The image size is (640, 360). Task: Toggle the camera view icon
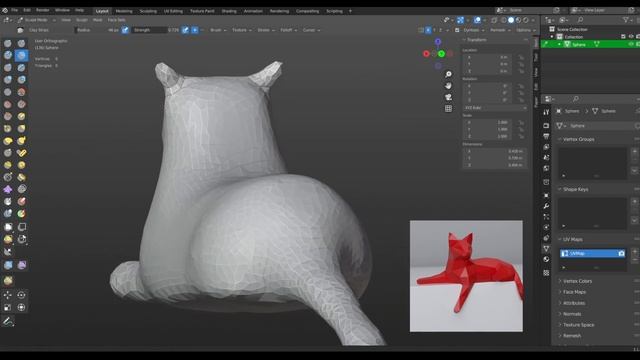[x=448, y=97]
